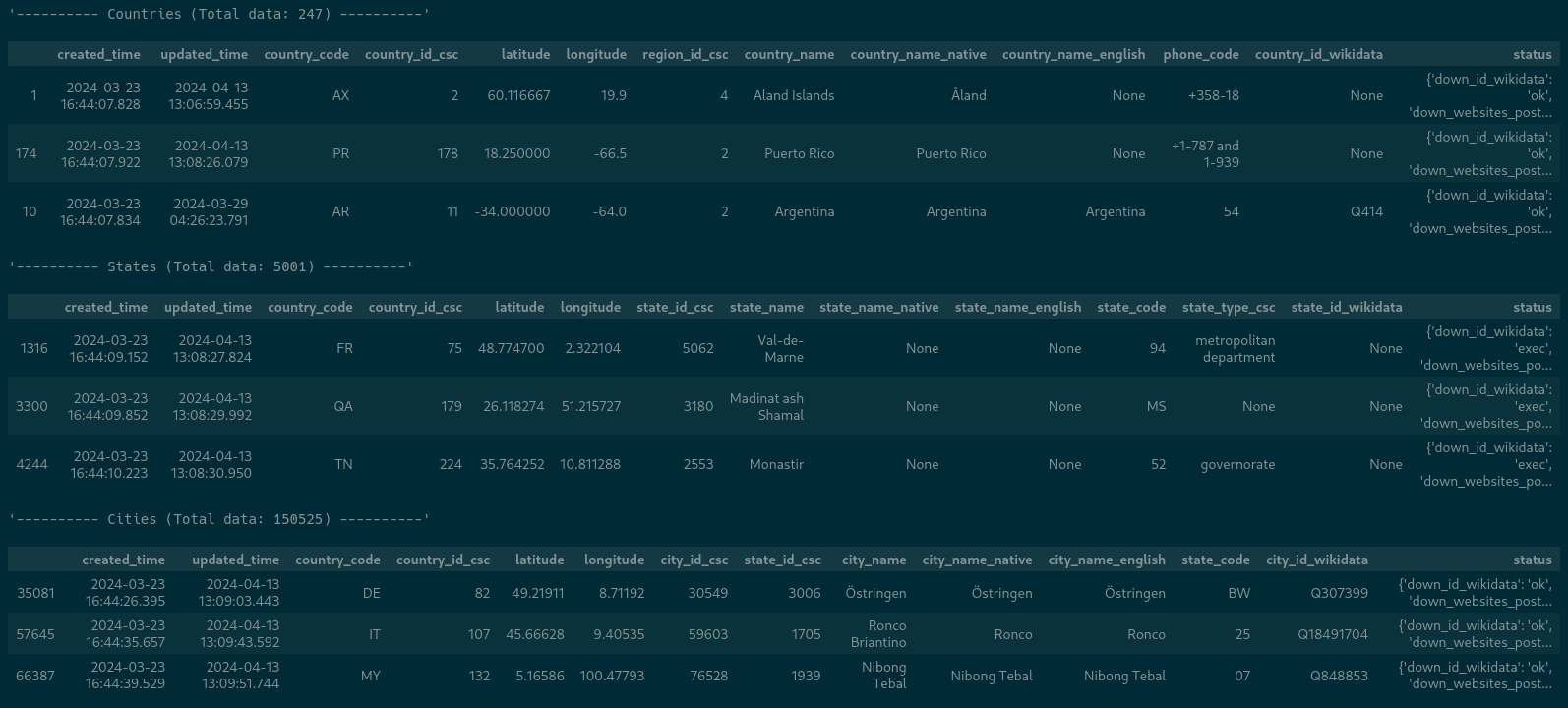Select the Monastir state name cell
Viewport: 1568px width, 708px height.
[776, 464]
